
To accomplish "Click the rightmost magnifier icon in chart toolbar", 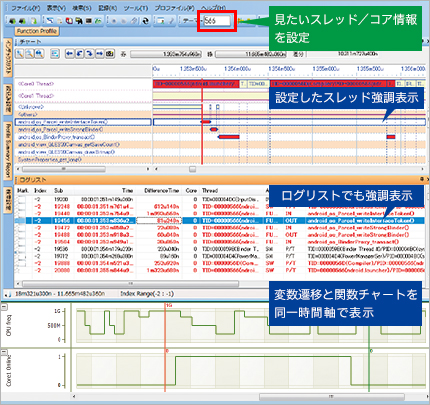I will point(39,53).
